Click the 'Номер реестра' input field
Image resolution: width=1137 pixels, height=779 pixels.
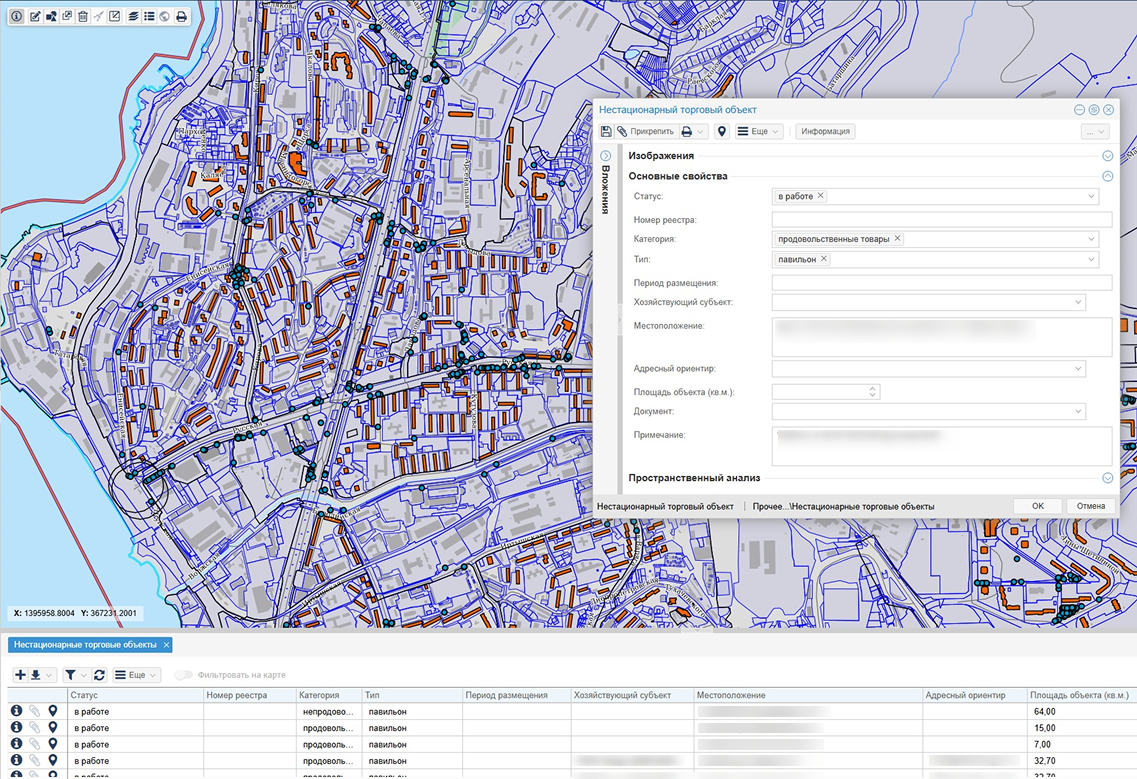click(x=941, y=220)
